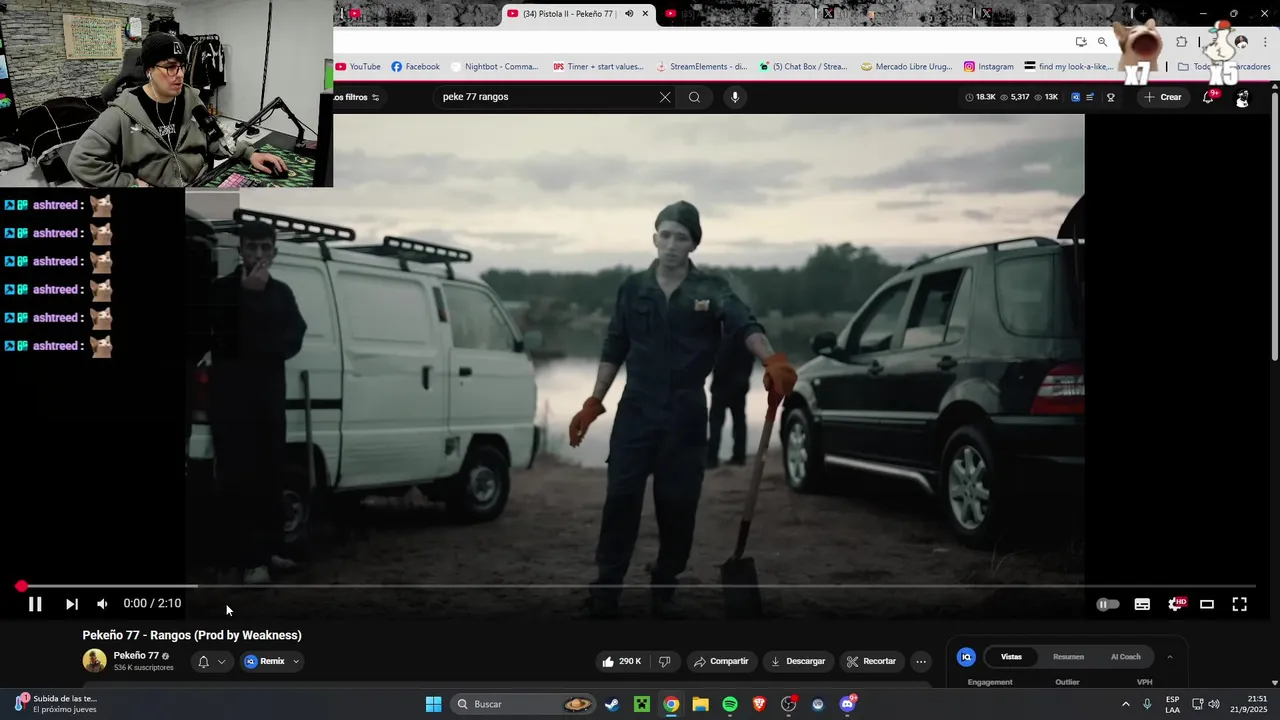The width and height of the screenshot is (1280, 720).
Task: Open the Instagram bookmark
Action: tap(989, 67)
